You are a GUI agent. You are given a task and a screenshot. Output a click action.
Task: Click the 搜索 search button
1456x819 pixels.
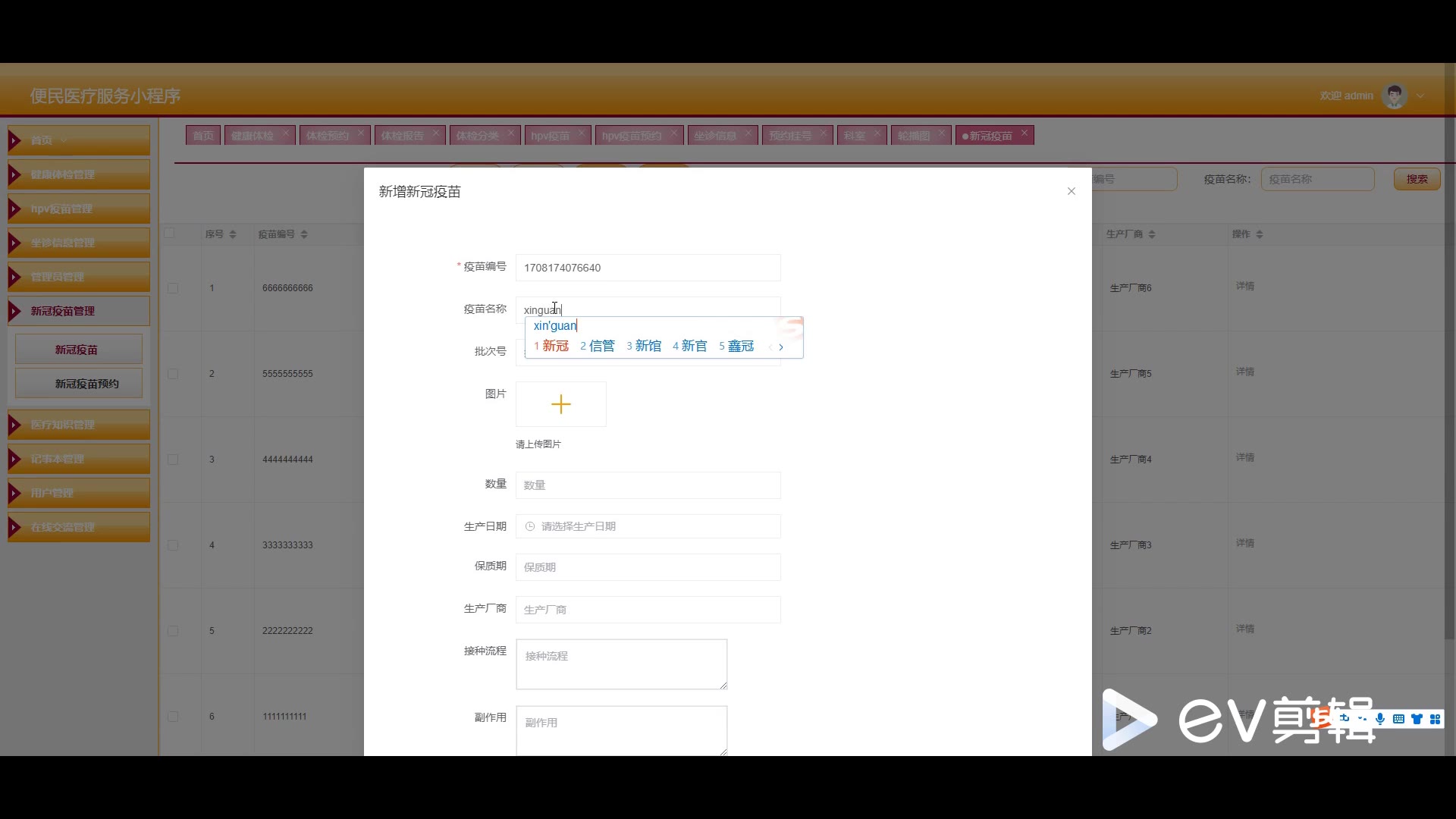coord(1416,179)
